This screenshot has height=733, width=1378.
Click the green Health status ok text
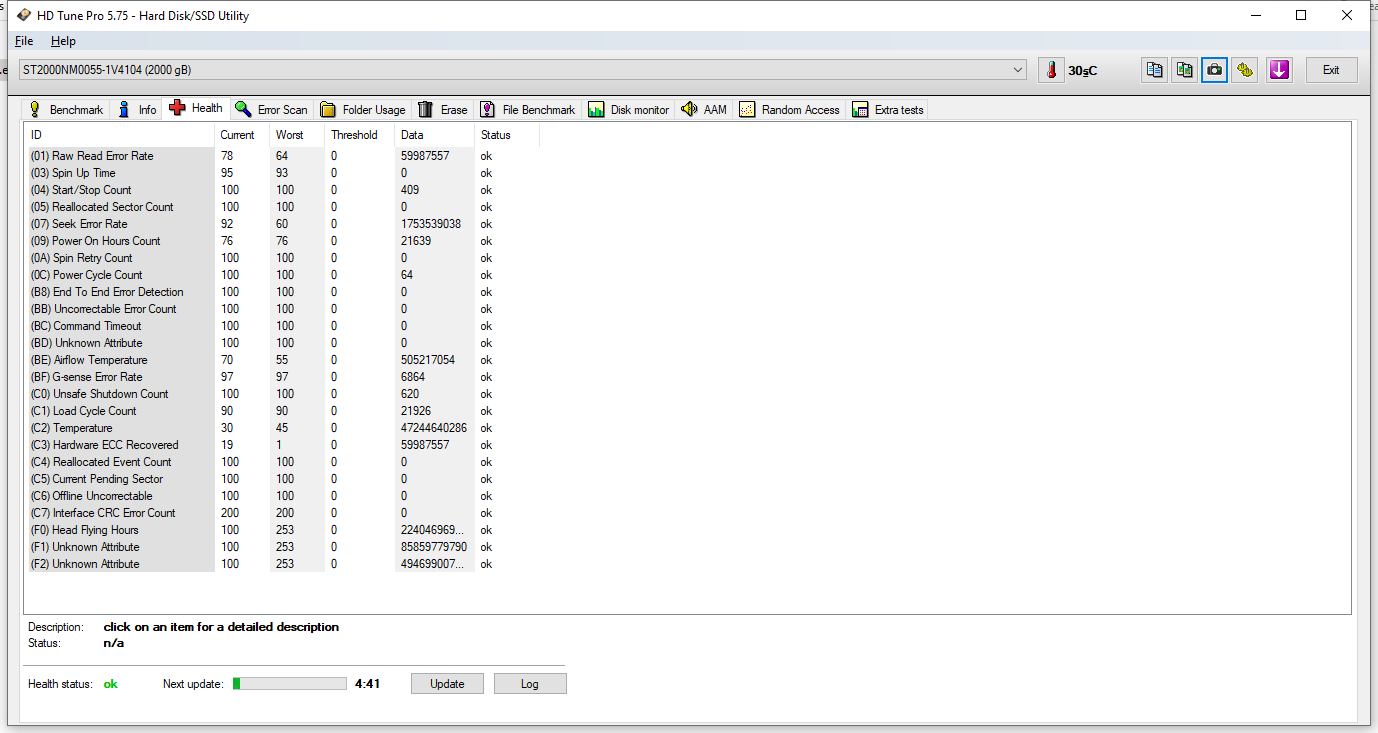click(111, 684)
